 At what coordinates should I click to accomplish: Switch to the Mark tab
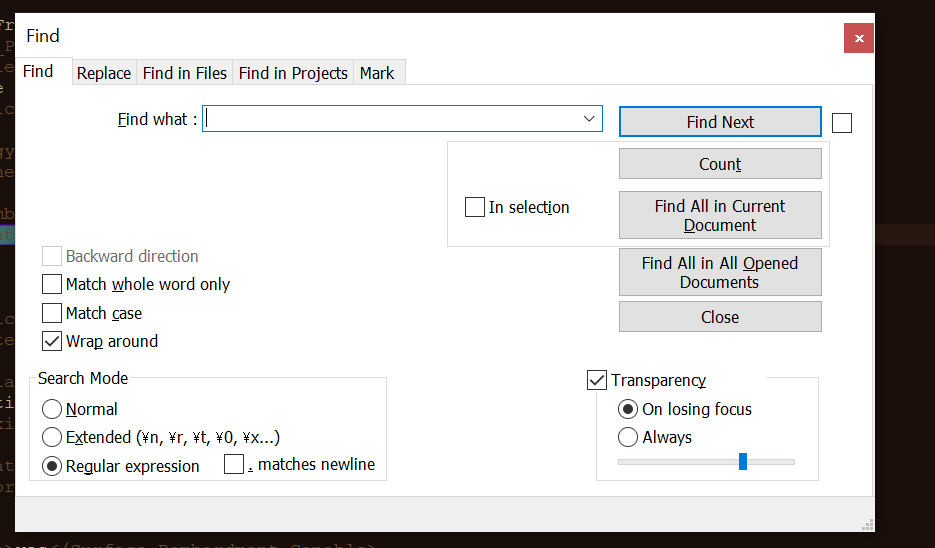pos(377,73)
